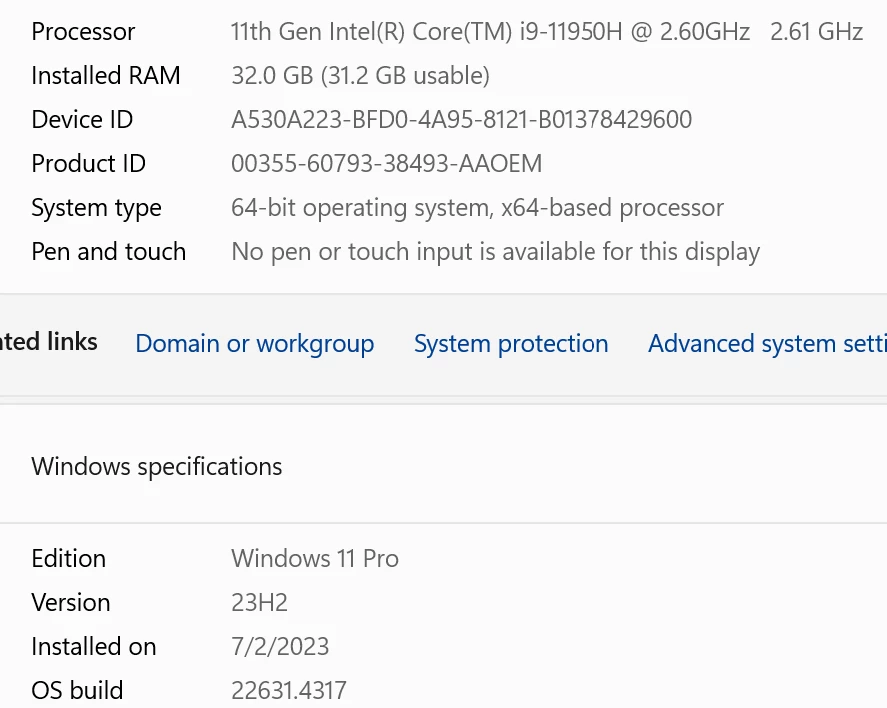Select version value '23H2'
The image size is (887, 708).
point(259,603)
